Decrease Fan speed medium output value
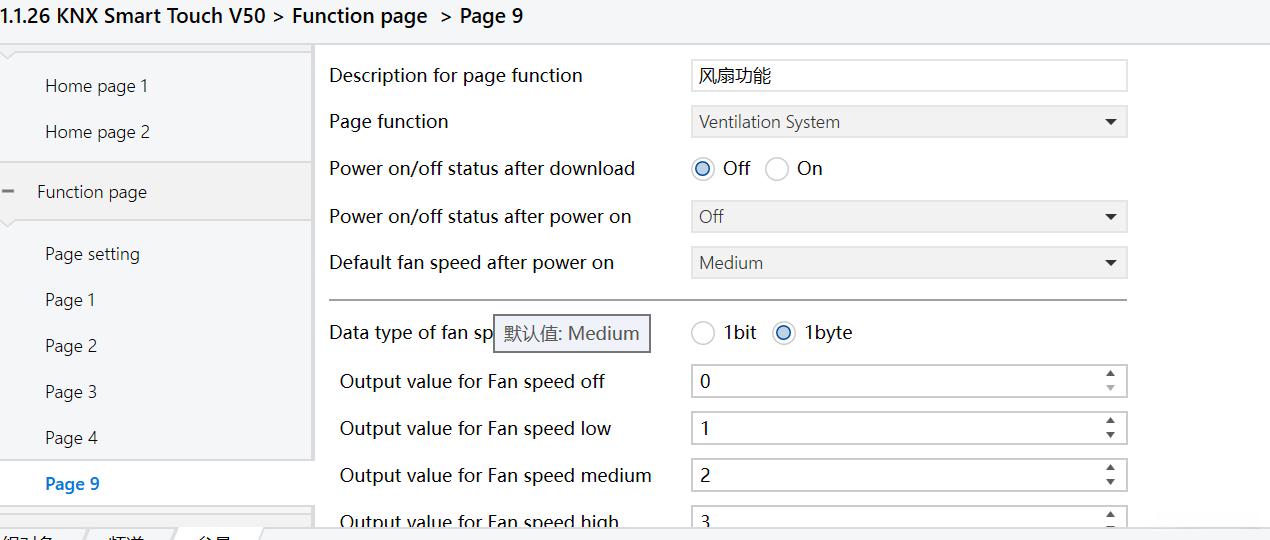The height and width of the screenshot is (540, 1270). tap(1110, 482)
